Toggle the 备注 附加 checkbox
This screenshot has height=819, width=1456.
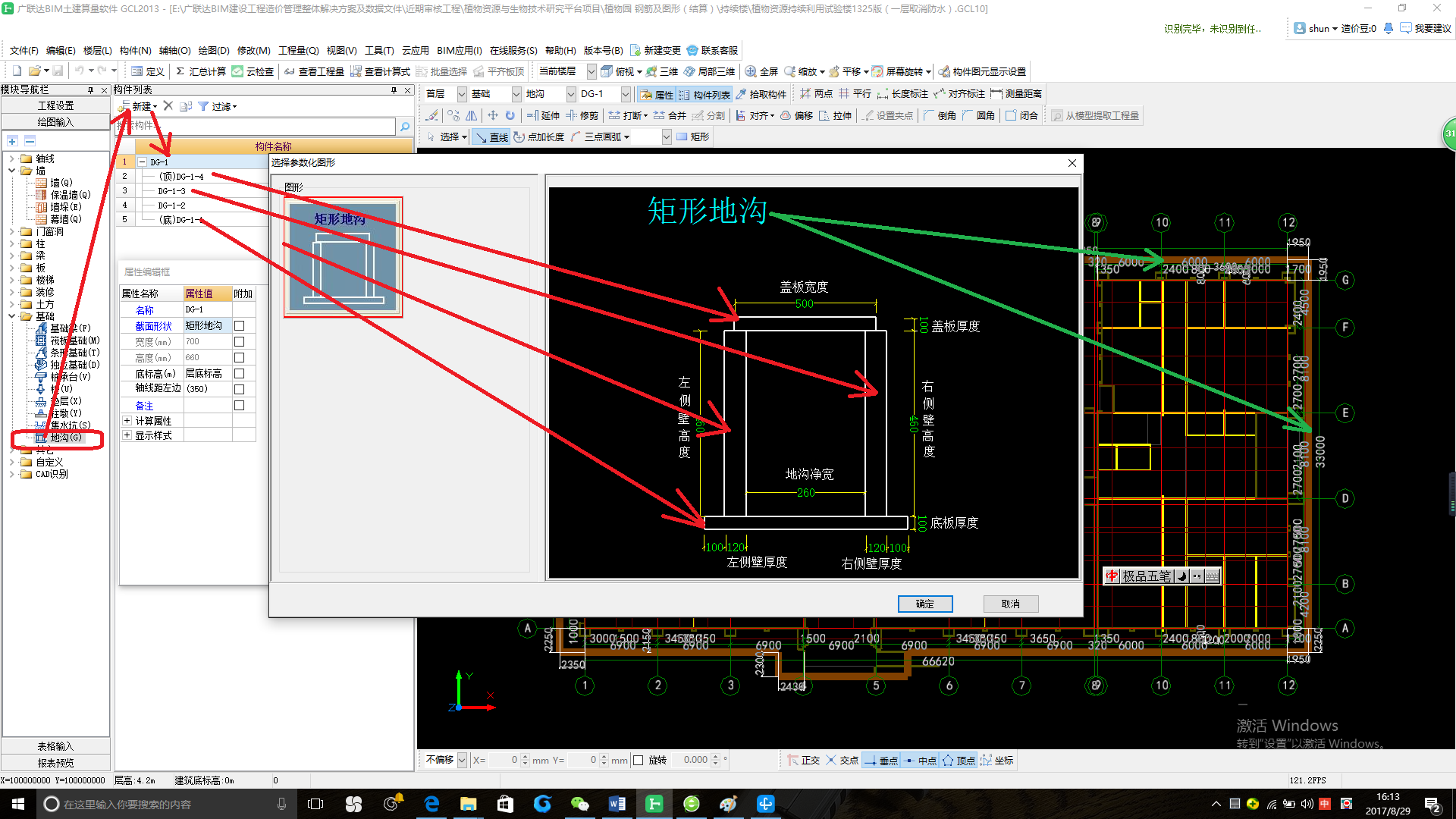pos(239,406)
